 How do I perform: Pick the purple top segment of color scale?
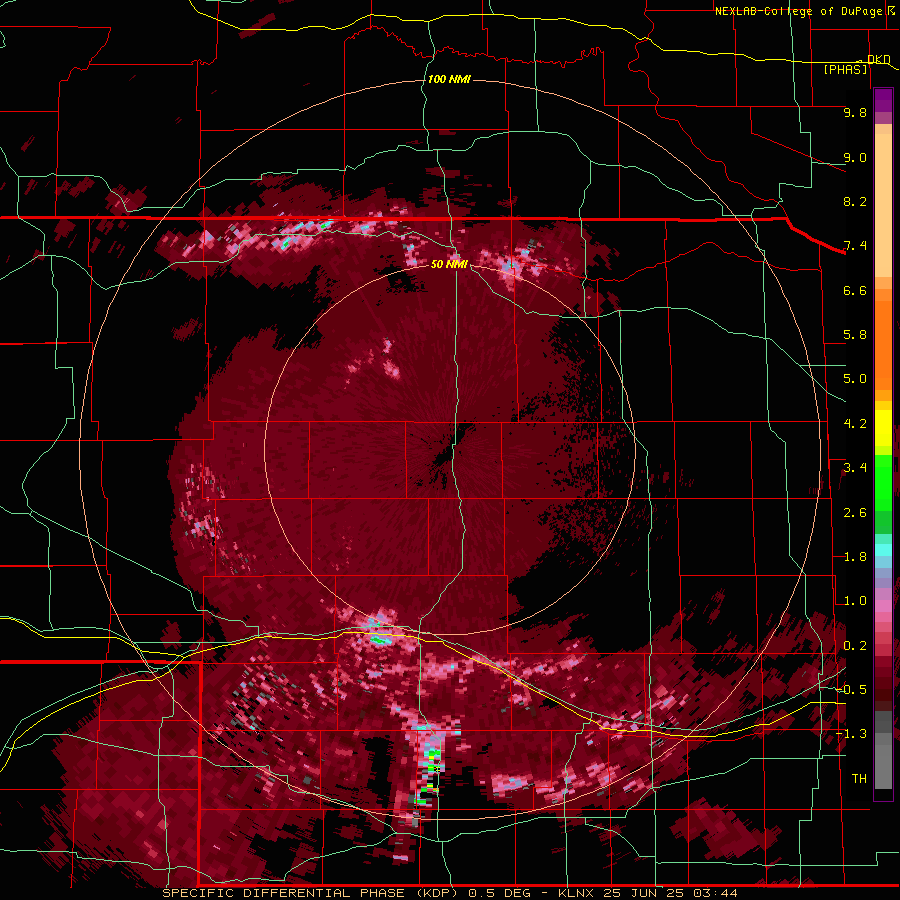tap(883, 100)
